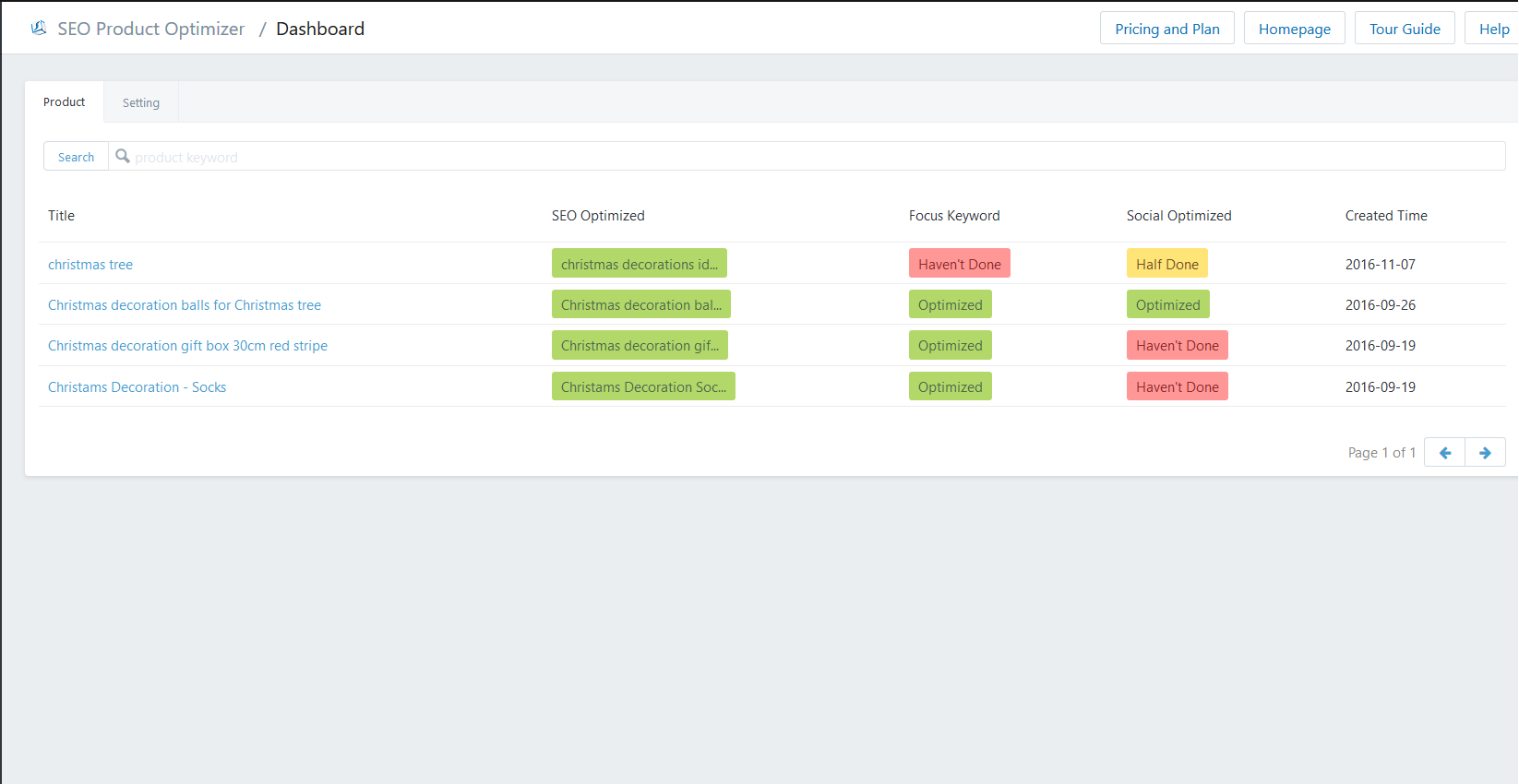Click the Dashboard breadcrumb title
Screen dimensions: 1519x784
(320, 29)
